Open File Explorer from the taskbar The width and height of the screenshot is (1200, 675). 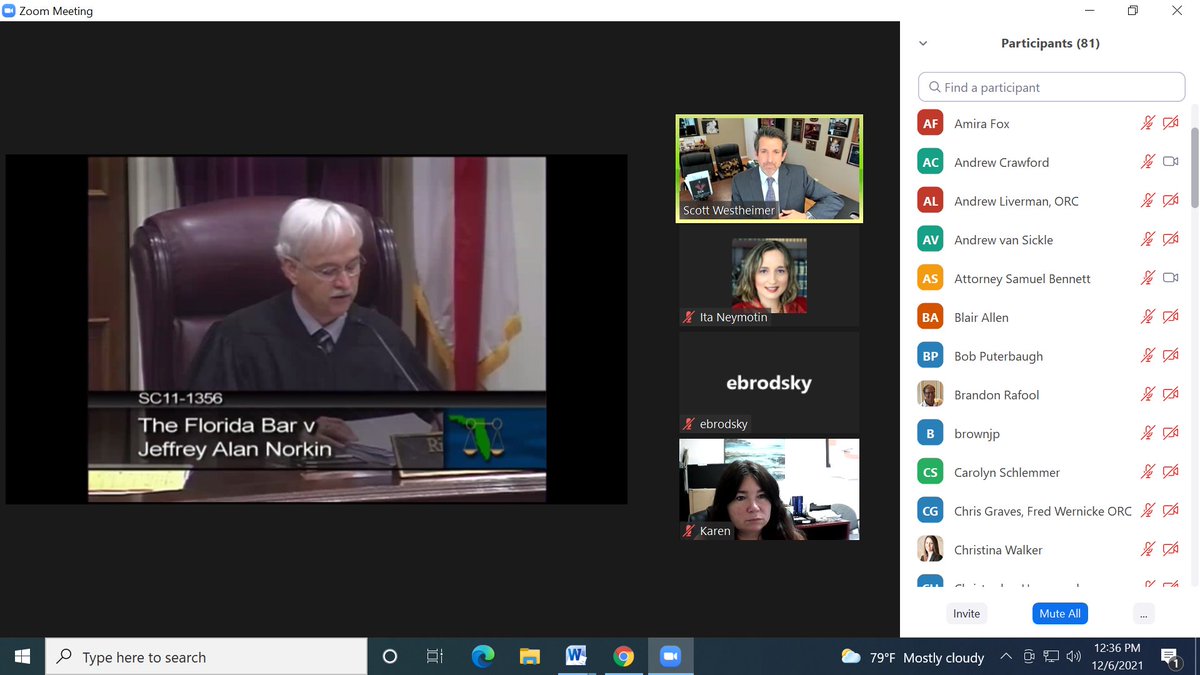point(530,657)
